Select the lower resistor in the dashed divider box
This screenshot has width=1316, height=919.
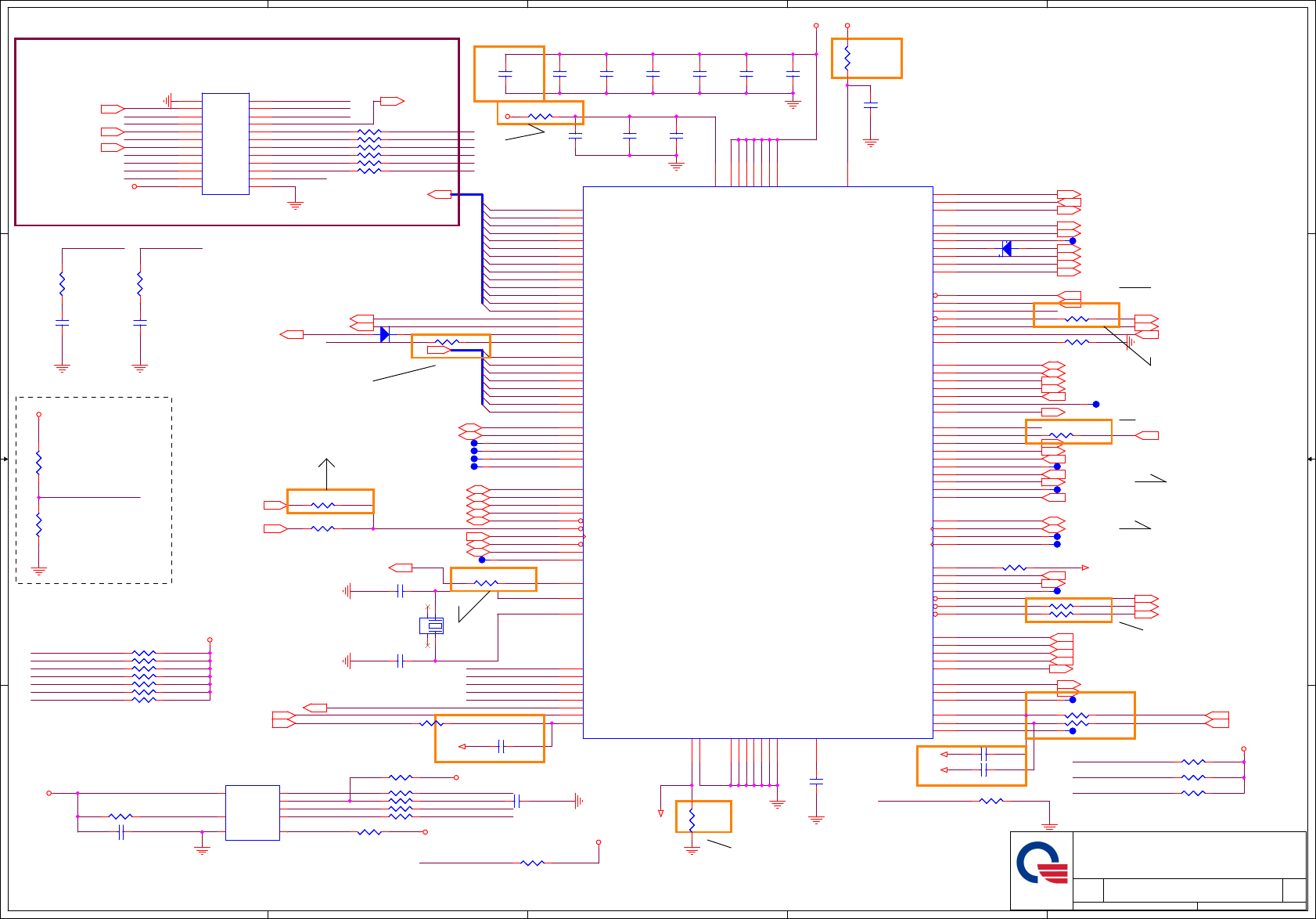pos(38,524)
